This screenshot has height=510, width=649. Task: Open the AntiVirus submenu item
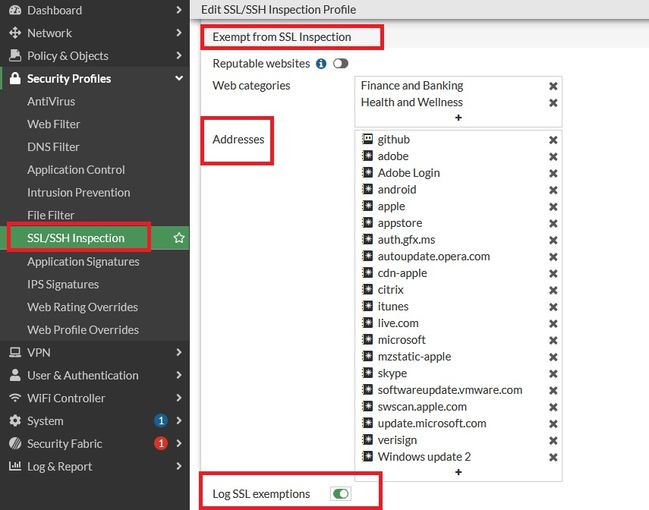[51, 101]
